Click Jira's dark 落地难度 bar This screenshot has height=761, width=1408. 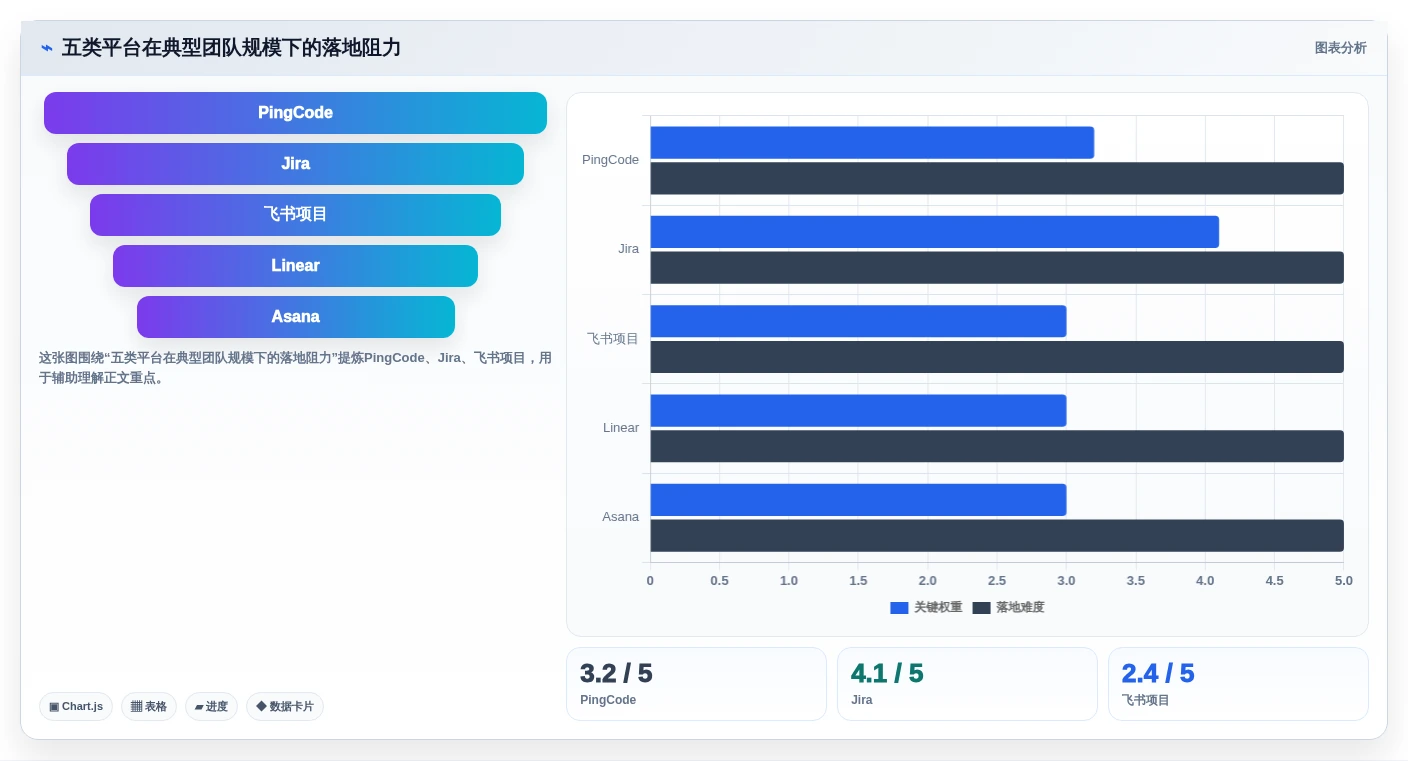997,268
